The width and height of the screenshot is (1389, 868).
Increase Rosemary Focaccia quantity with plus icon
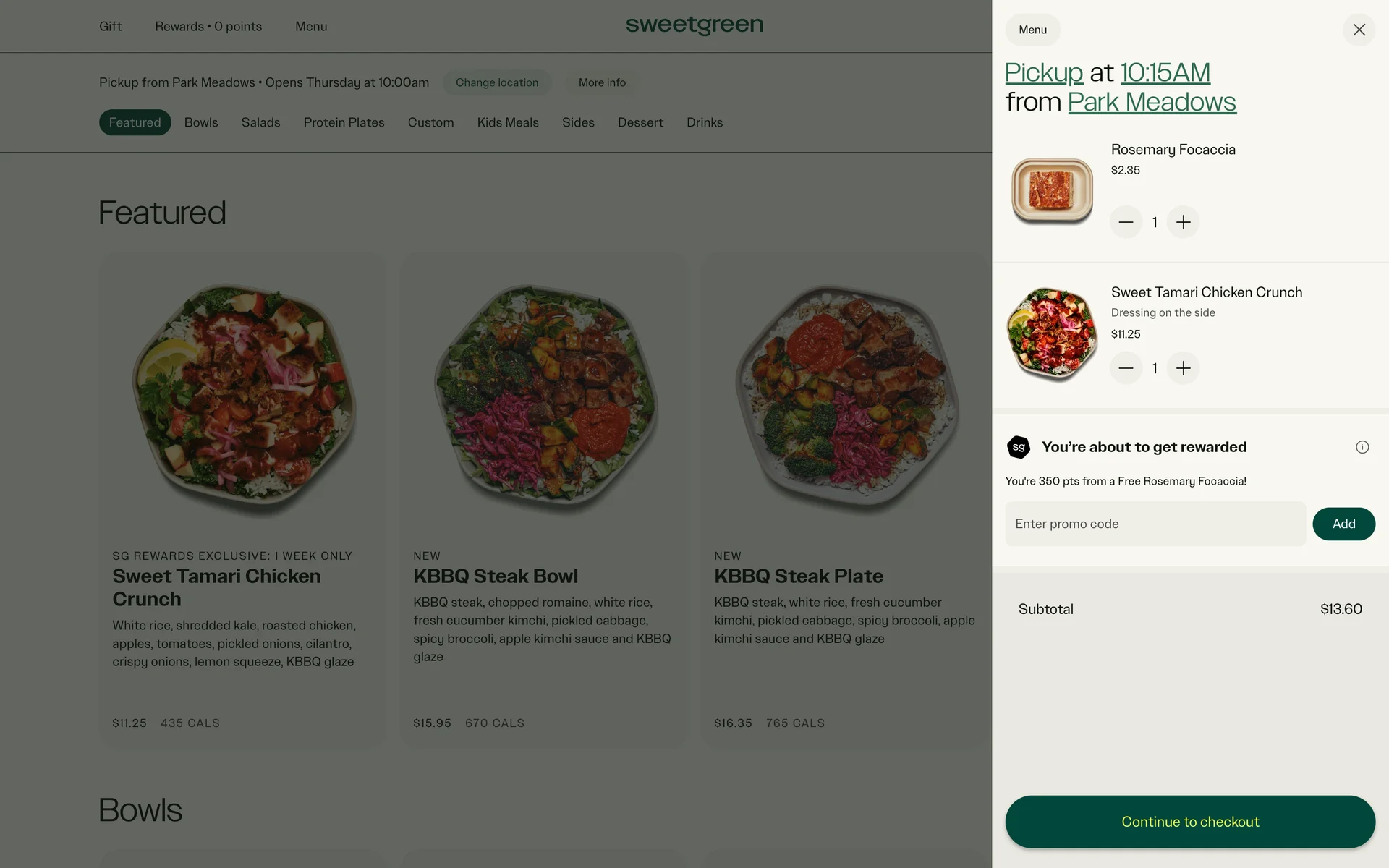click(1183, 222)
